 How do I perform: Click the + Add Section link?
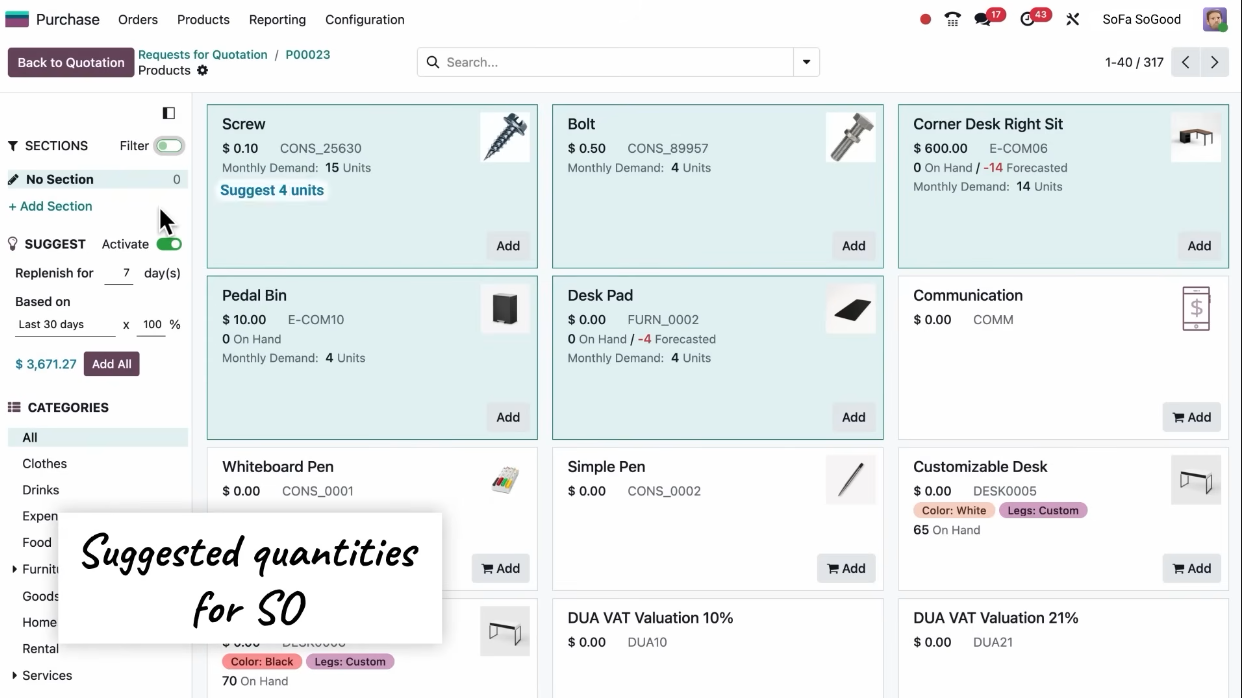coord(50,206)
